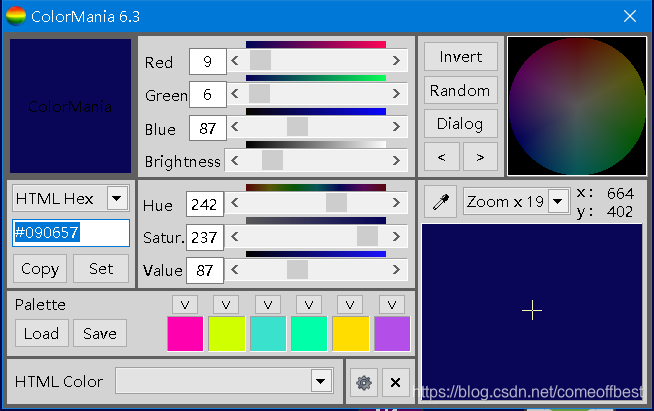Image resolution: width=654 pixels, height=411 pixels.
Task: Click the Set button
Action: tap(101, 269)
